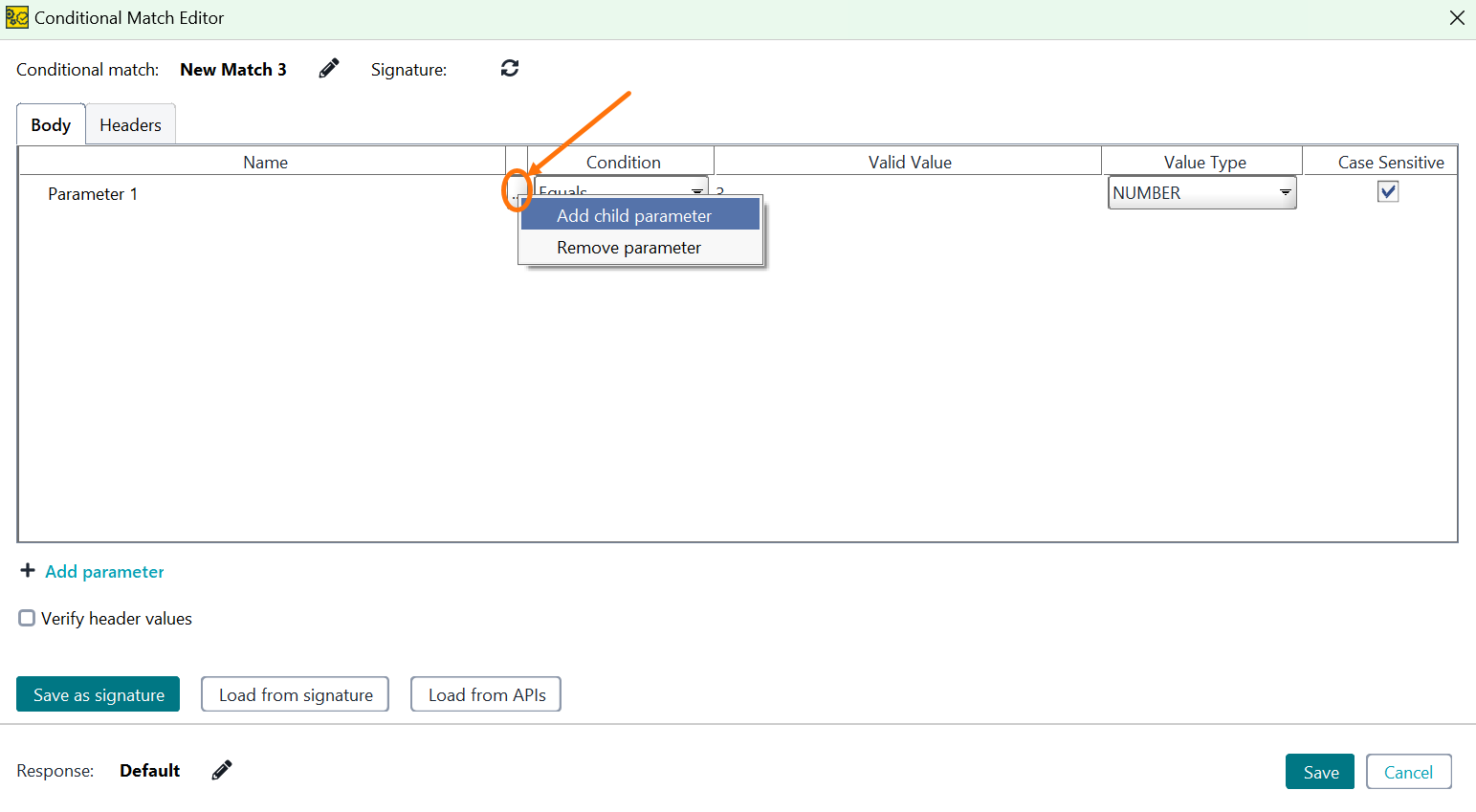Viewport: 1476px width, 812px height.
Task: Save the conditional match
Action: [x=1320, y=772]
